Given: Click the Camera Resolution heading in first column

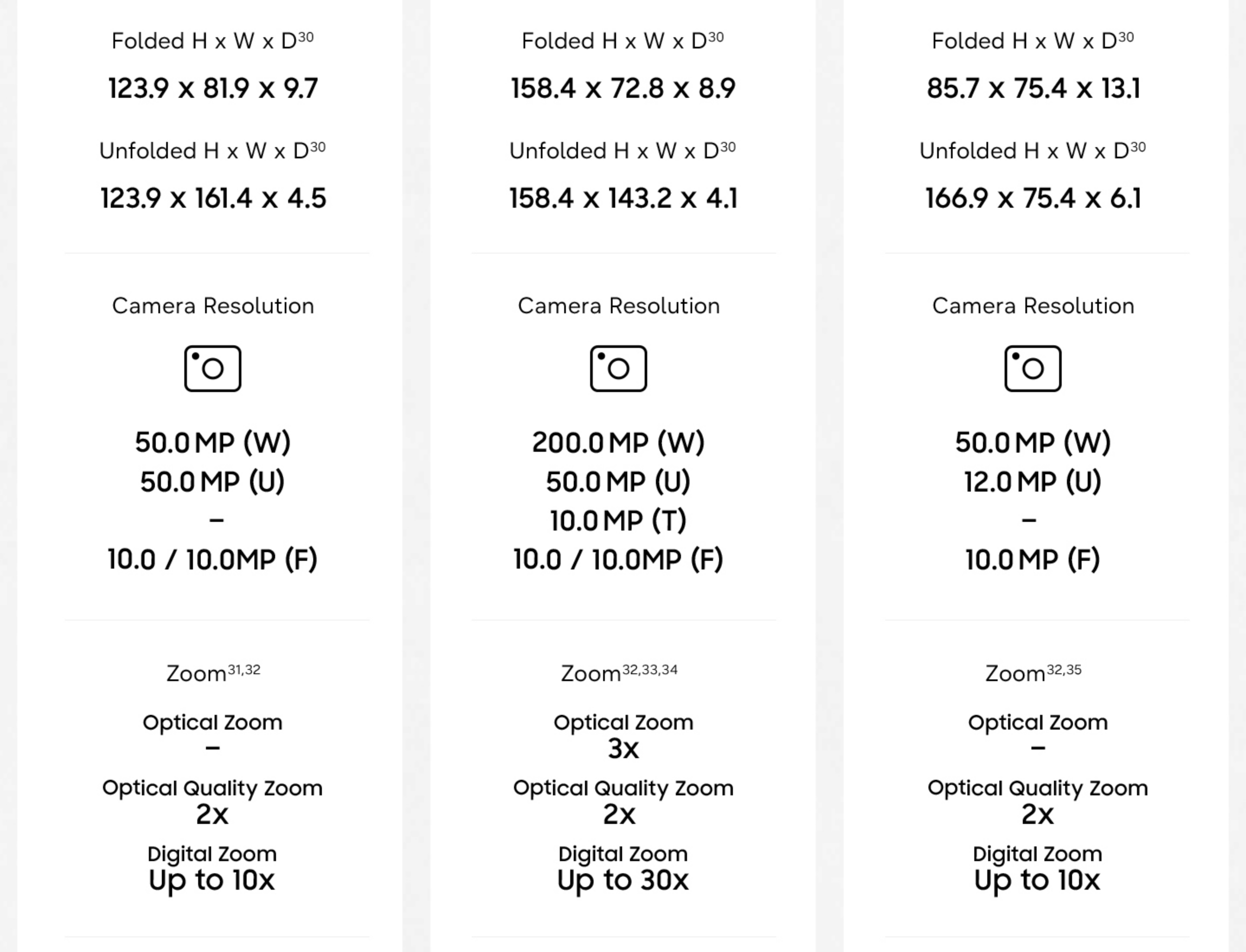Looking at the screenshot, I should point(213,306).
